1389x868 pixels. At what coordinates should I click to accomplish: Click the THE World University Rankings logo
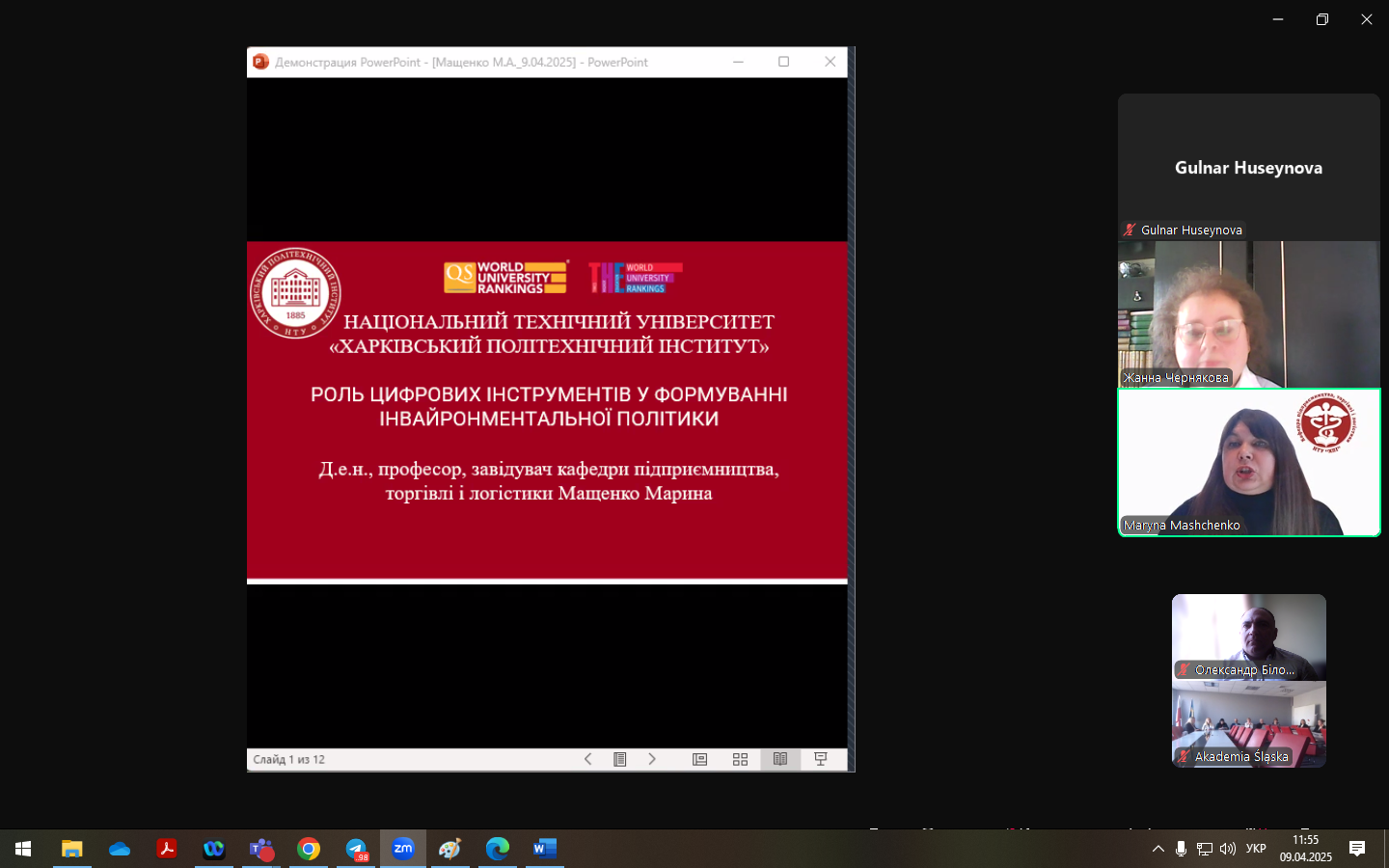636,278
